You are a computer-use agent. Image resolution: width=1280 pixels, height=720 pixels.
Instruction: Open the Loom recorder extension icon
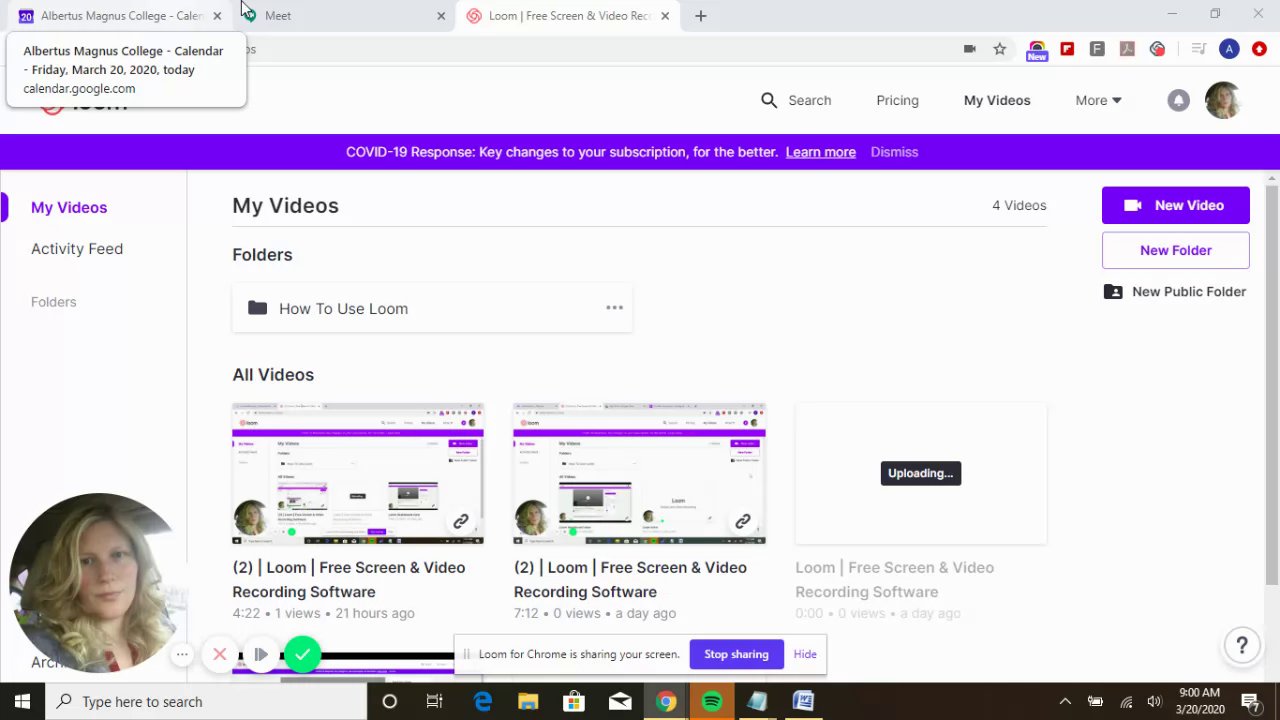1157,49
